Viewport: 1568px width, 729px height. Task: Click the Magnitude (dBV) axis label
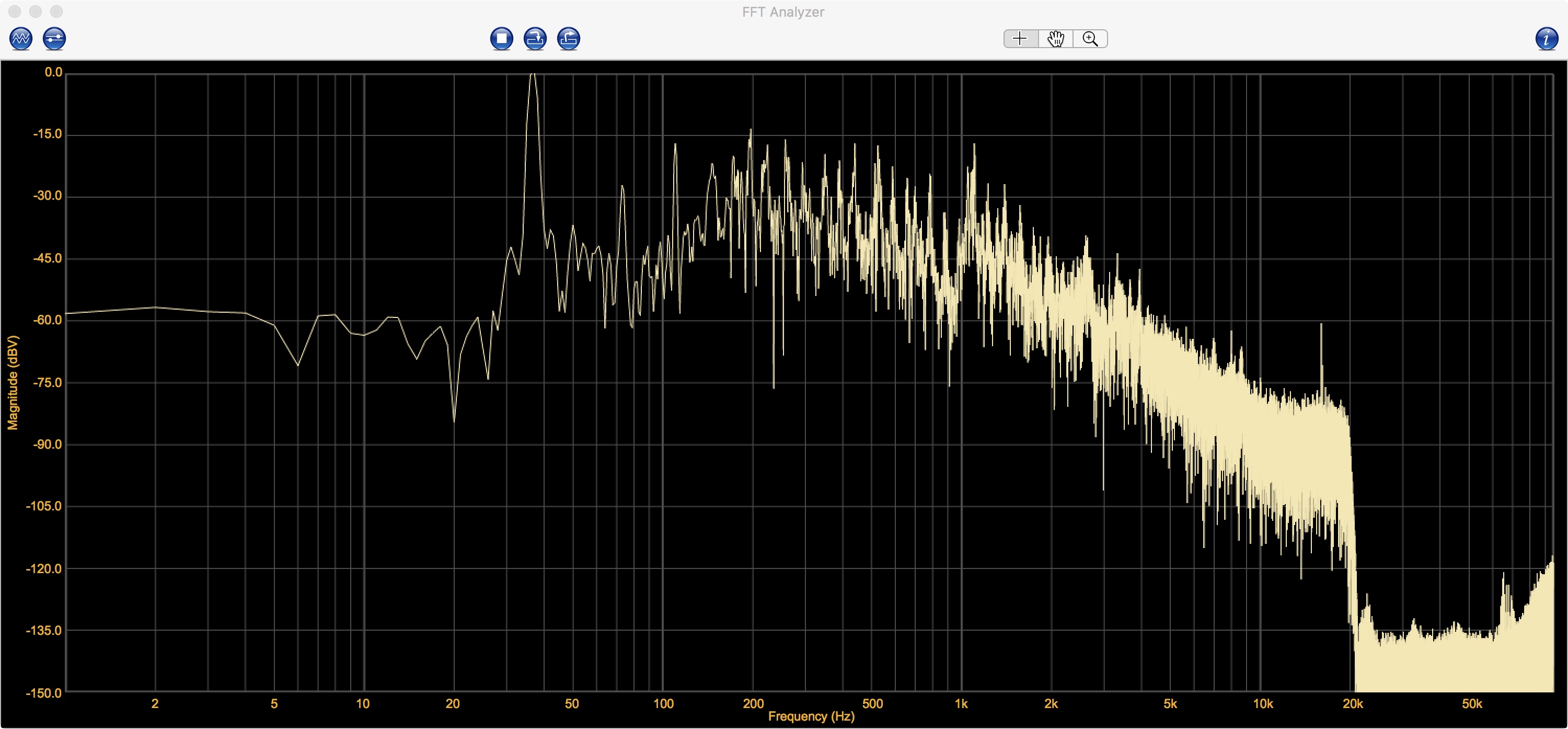click(13, 382)
